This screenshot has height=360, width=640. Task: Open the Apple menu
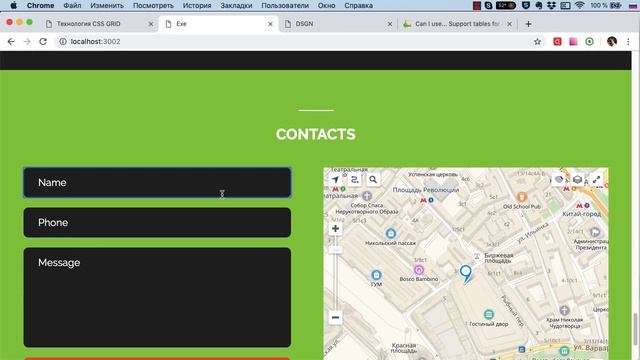click(x=13, y=6)
